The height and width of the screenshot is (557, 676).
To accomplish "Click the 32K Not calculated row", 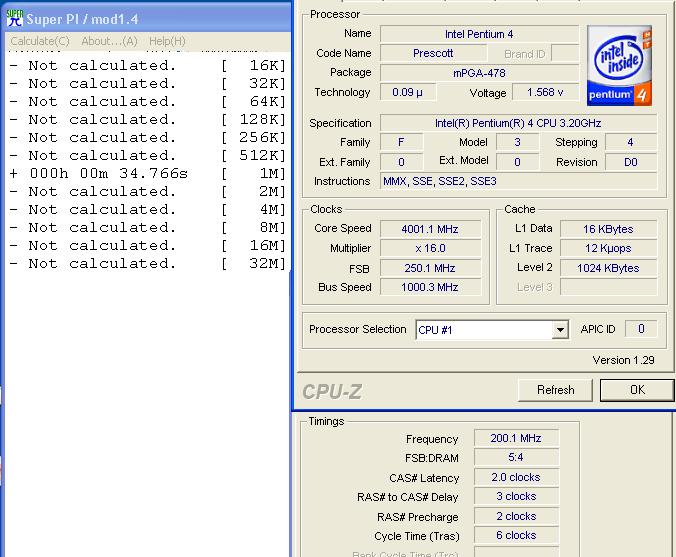I will tap(147, 83).
